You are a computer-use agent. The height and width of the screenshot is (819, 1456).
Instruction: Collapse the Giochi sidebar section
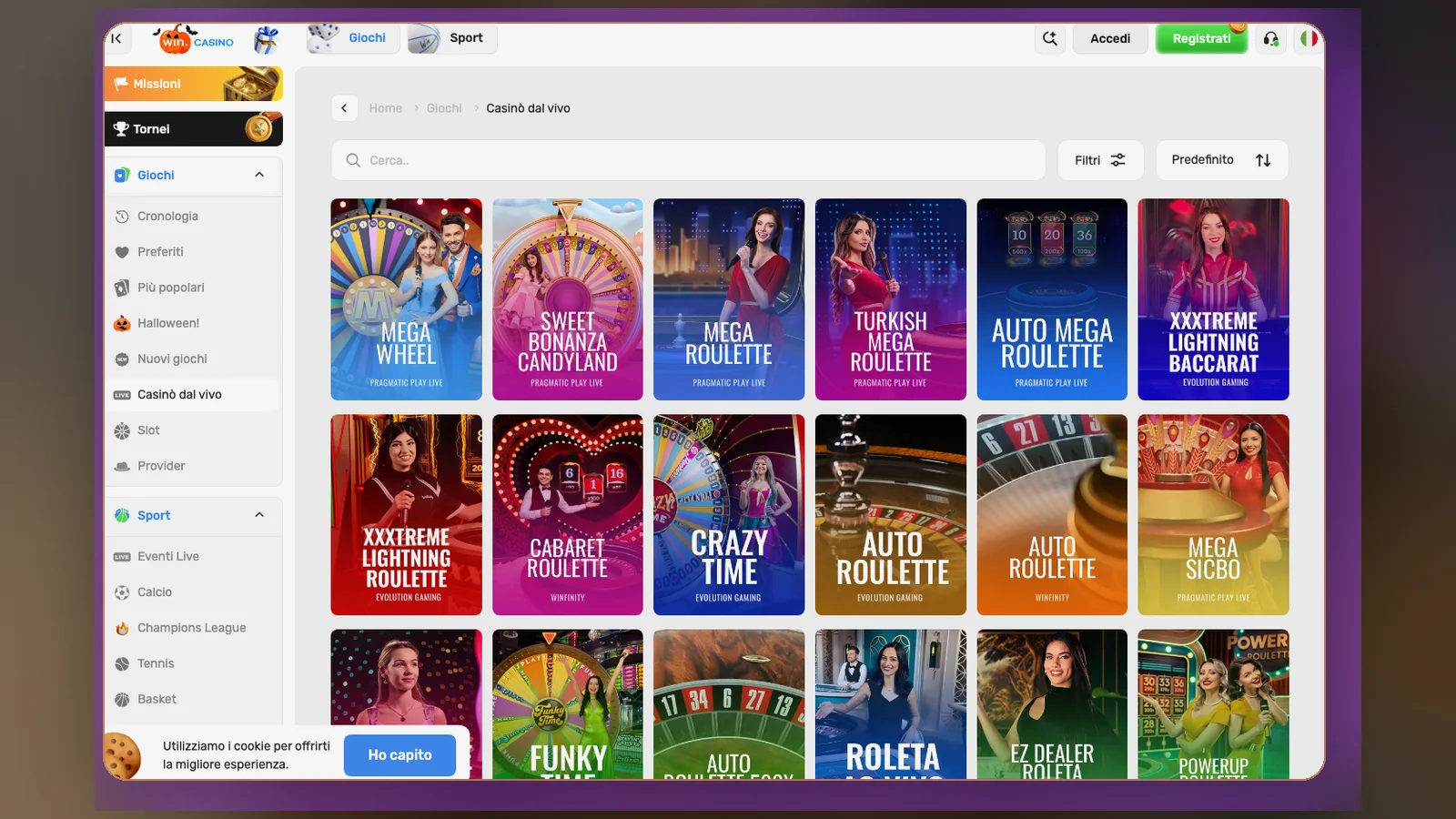pyautogui.click(x=259, y=175)
